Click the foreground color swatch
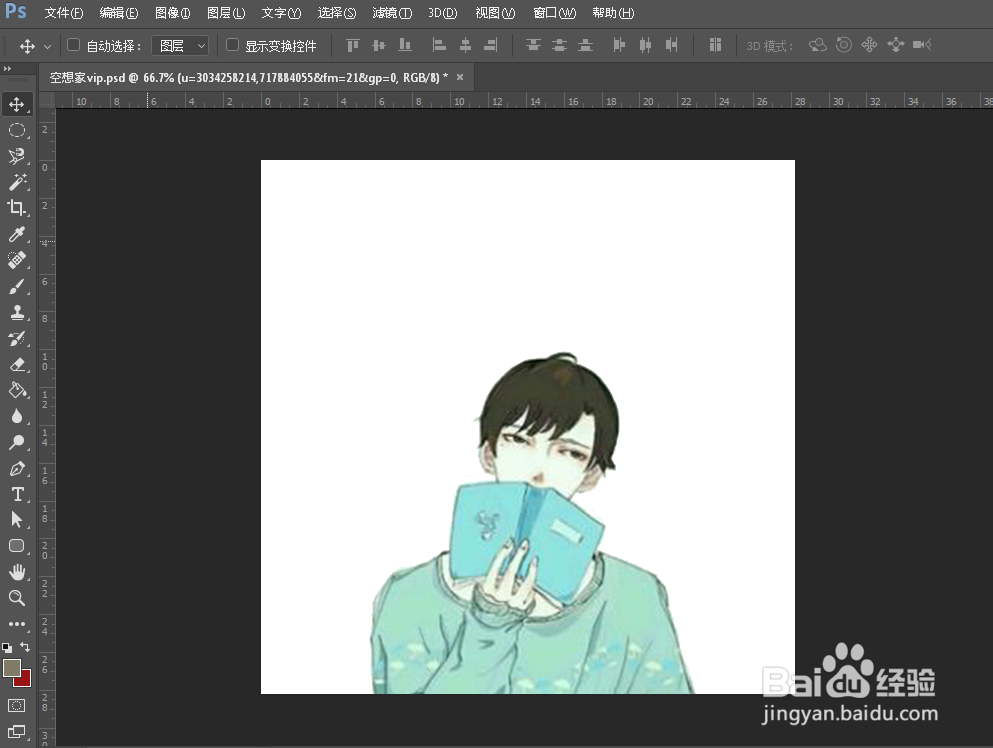The height and width of the screenshot is (748, 993). 11,668
